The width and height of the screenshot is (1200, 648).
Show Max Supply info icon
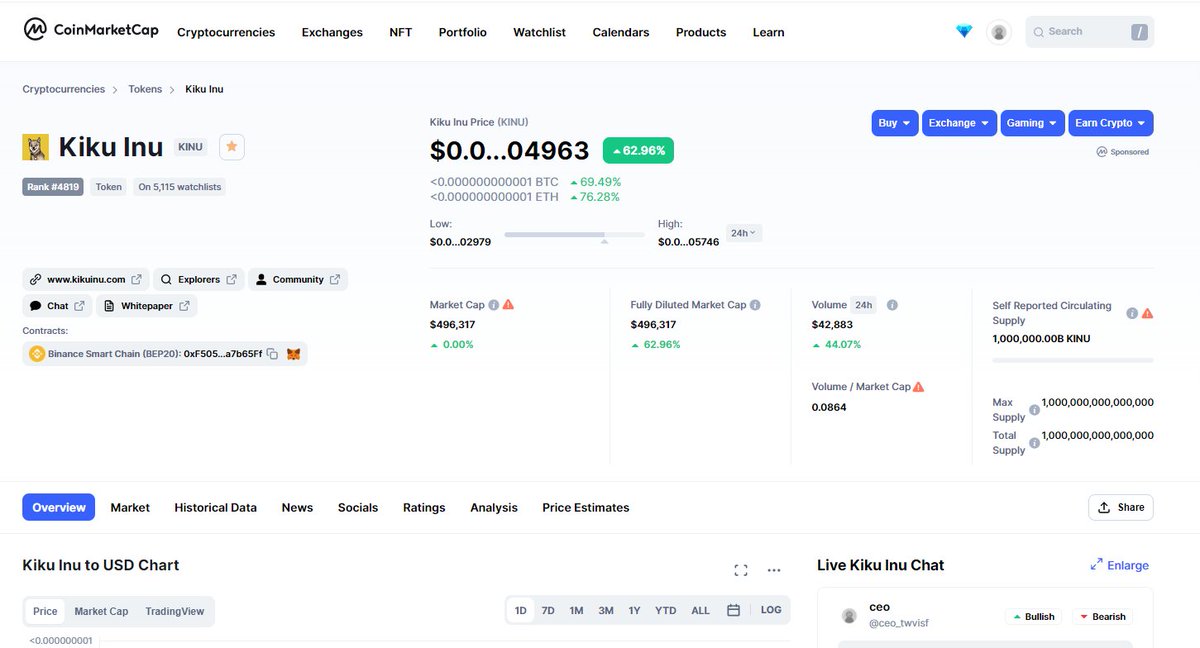[x=1034, y=410]
